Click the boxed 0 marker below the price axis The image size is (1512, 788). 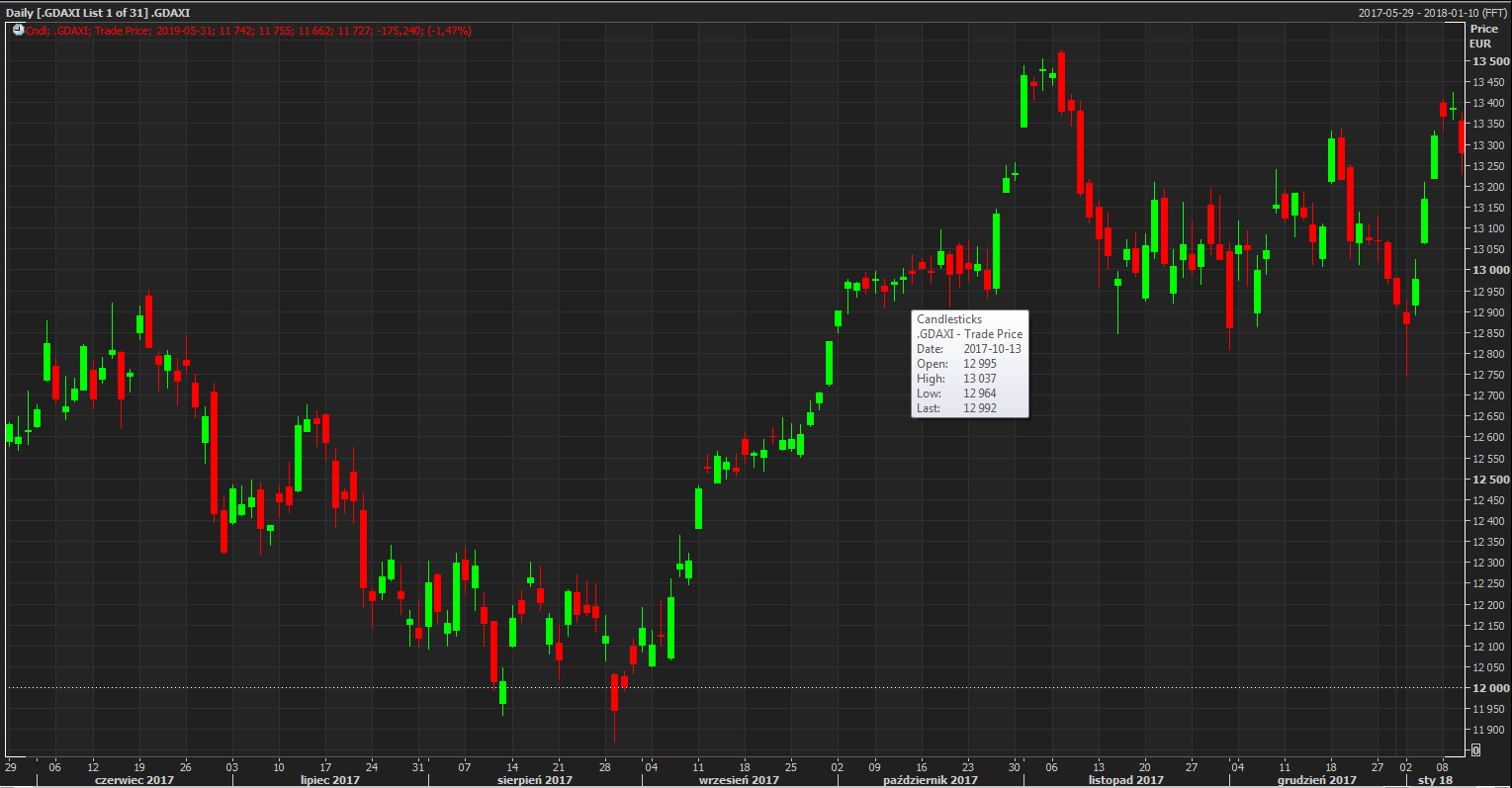(x=1475, y=750)
